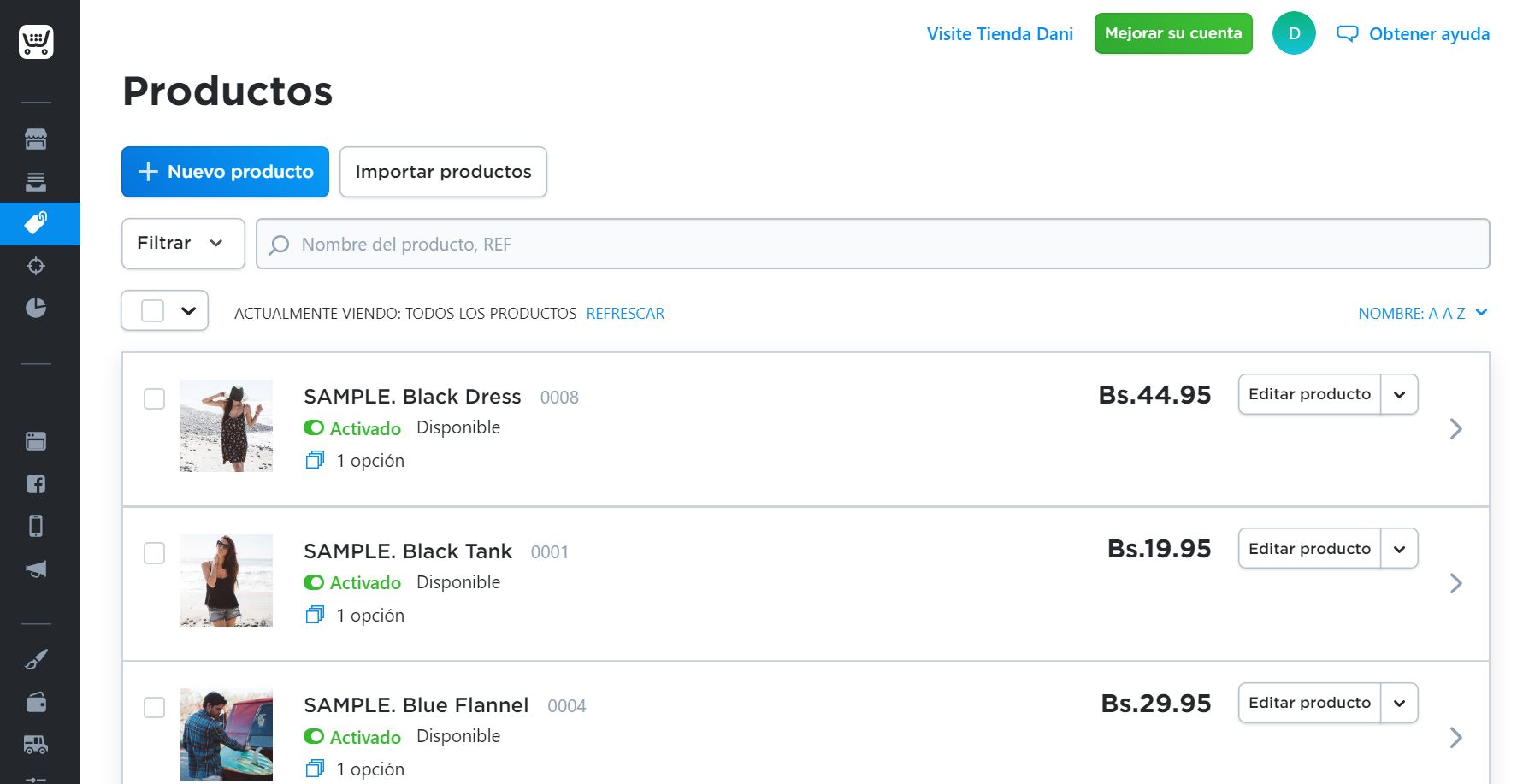Screen dimensions: 1523x784
Task: Open the design paintbrush sidebar icon
Action: [x=36, y=659]
